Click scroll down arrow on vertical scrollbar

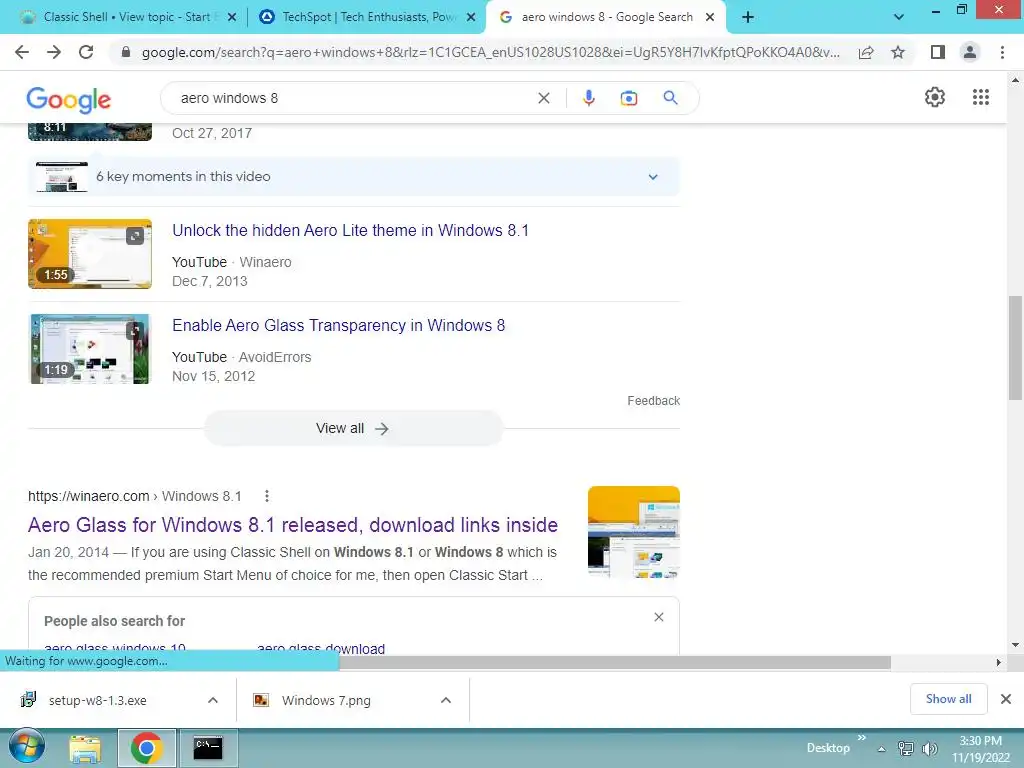[1015, 645]
